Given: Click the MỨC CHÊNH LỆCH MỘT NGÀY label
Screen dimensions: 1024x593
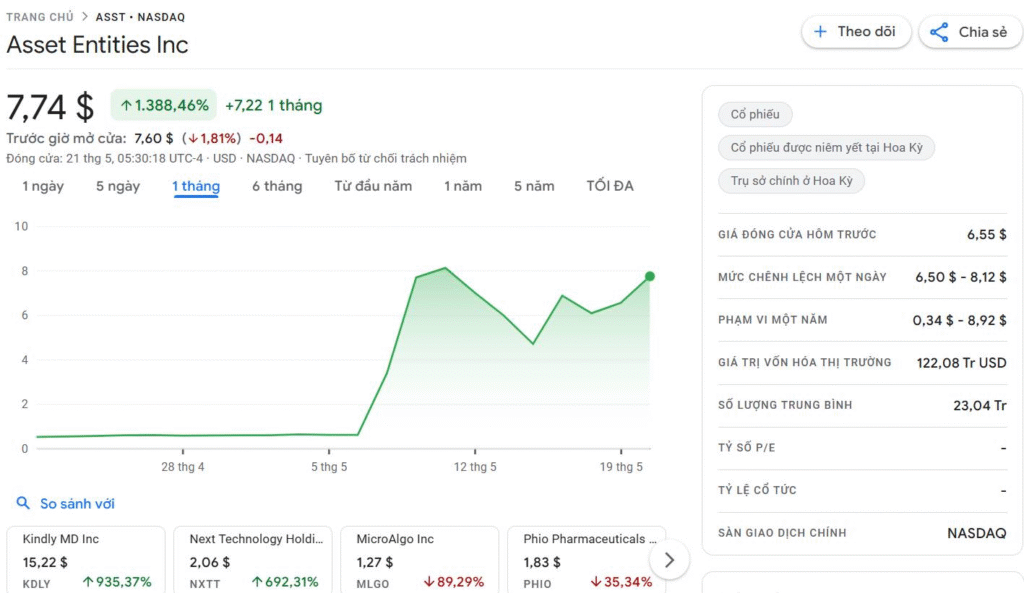Looking at the screenshot, I should click(802, 277).
